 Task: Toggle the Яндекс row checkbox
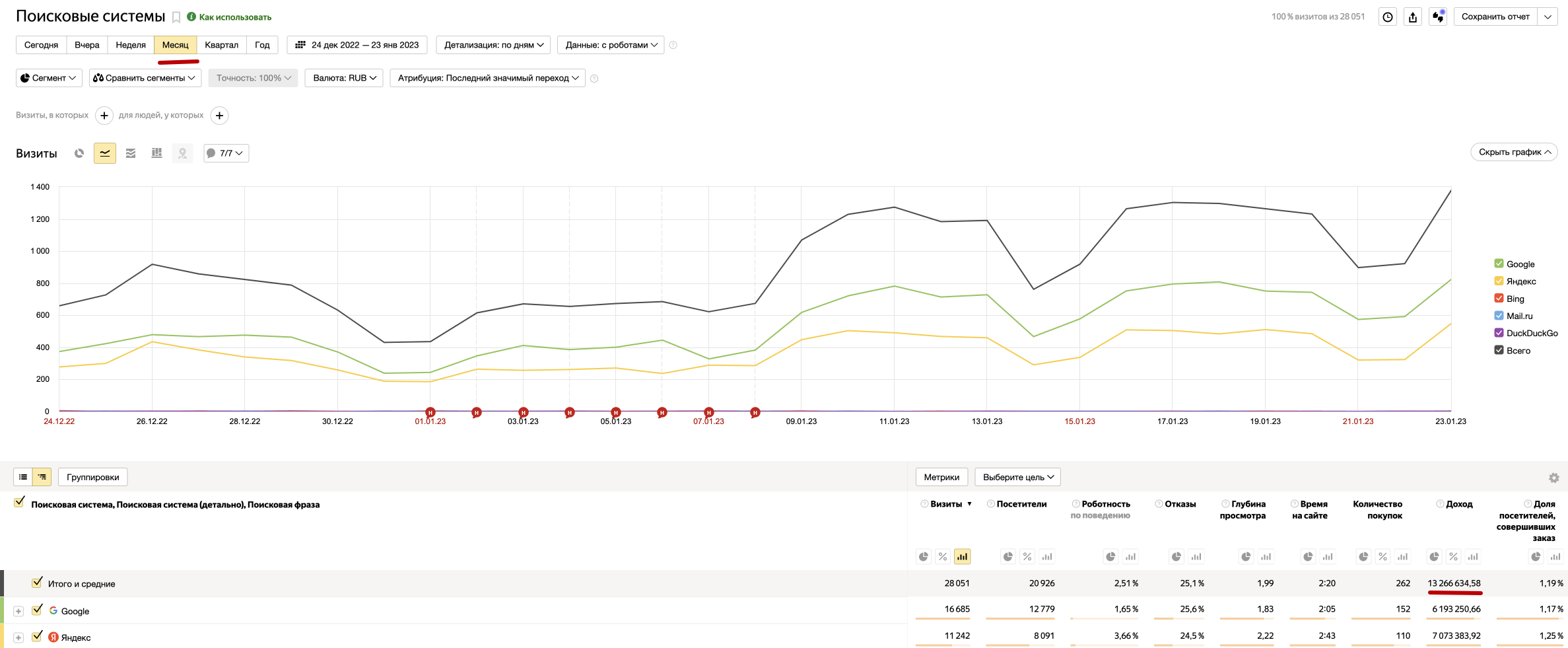[37, 636]
